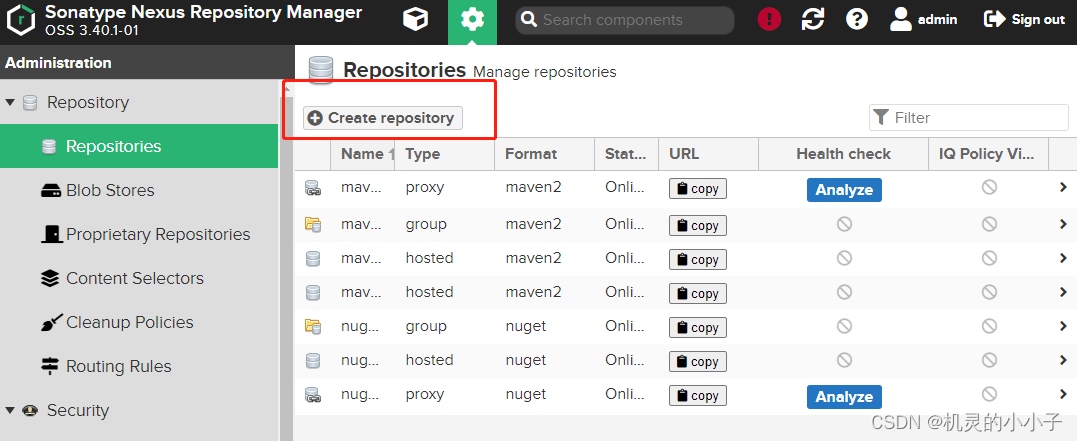Open details chevron for nuget group row
The width and height of the screenshot is (1077, 441).
1063,326
